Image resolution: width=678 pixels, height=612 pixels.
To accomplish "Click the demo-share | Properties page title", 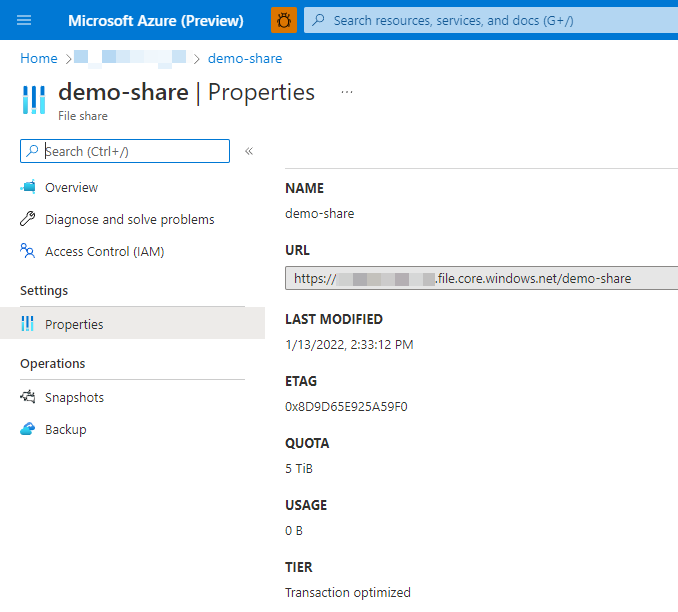I will [187, 93].
